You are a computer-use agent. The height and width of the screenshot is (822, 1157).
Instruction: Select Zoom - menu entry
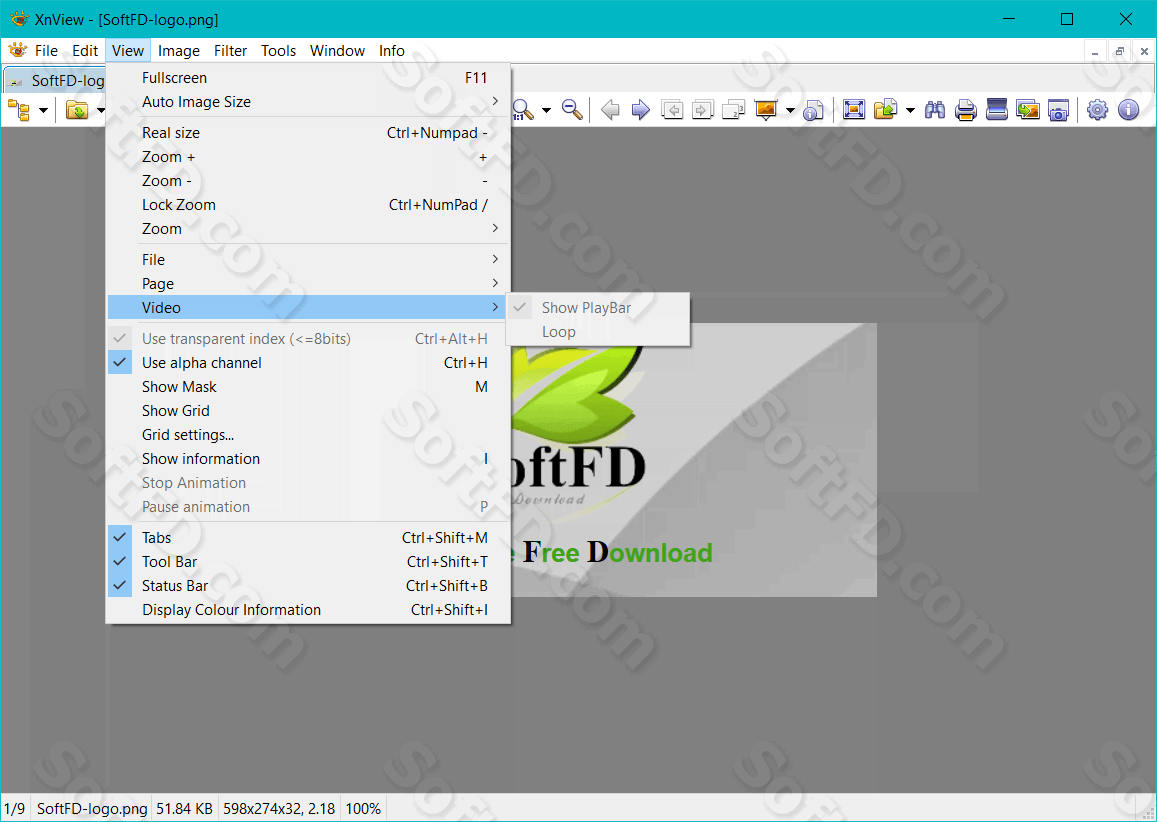click(308, 181)
